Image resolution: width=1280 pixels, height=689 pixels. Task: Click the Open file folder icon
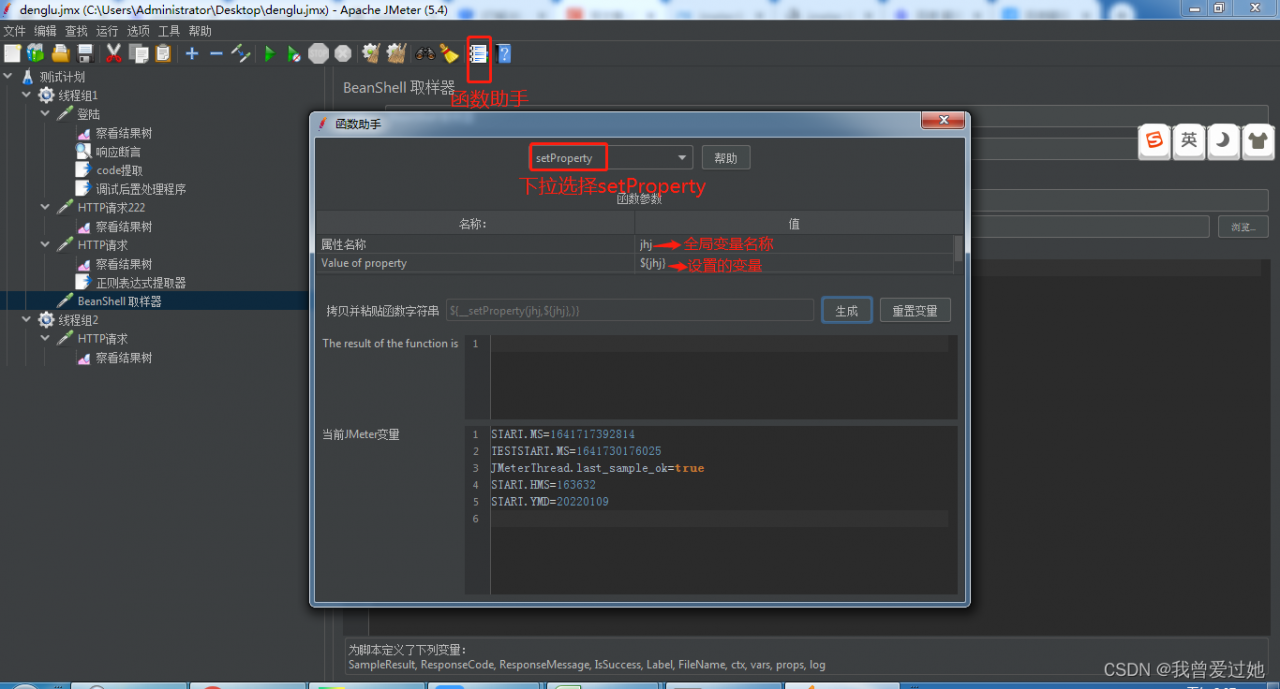click(61, 54)
